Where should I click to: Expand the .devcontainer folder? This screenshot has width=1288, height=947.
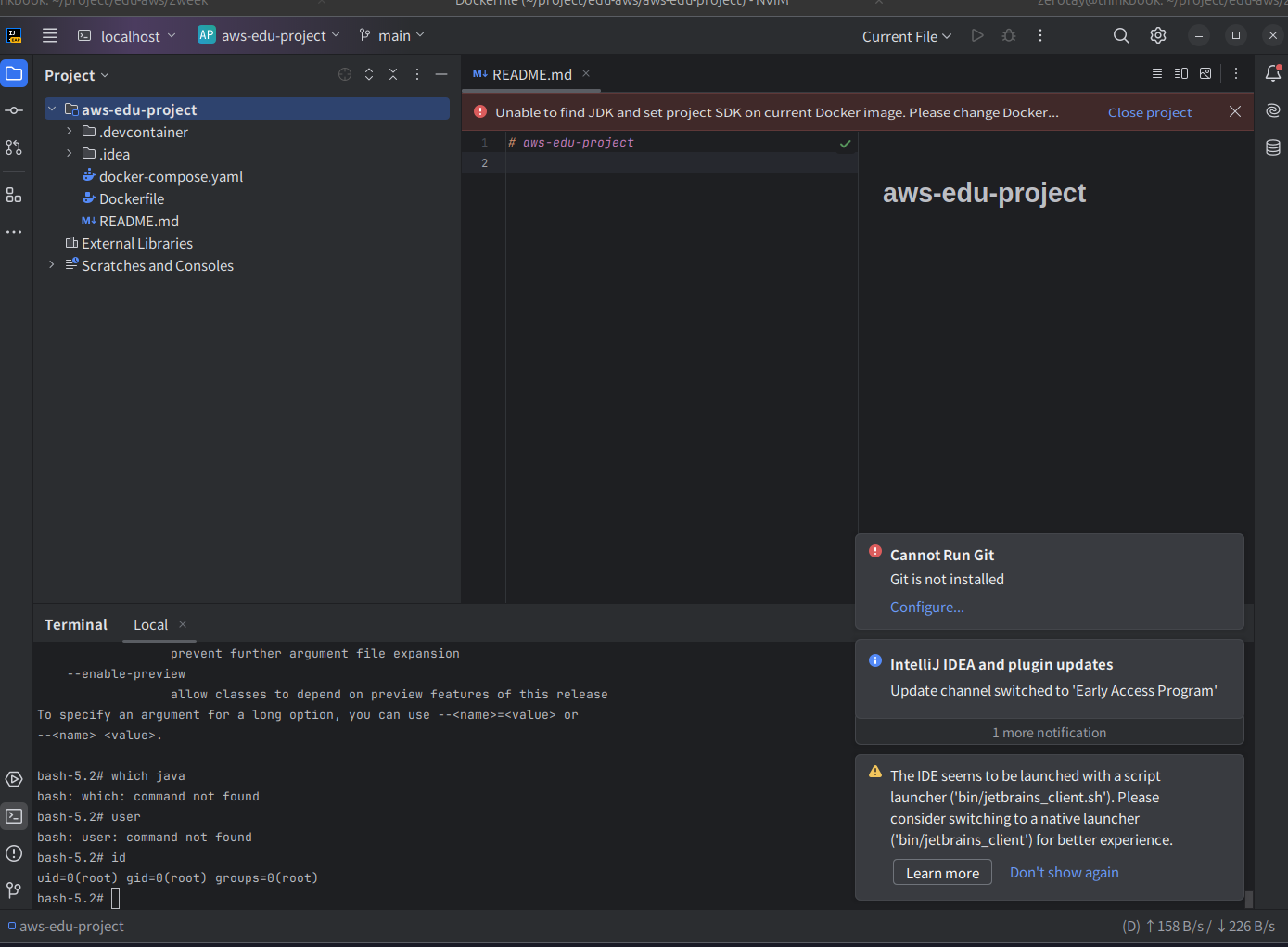70,132
